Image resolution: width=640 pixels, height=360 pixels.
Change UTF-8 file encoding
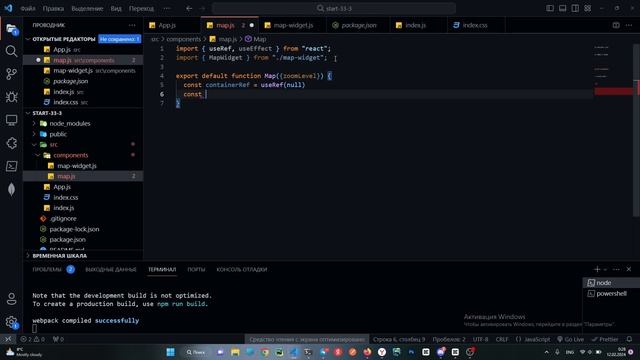pos(480,339)
